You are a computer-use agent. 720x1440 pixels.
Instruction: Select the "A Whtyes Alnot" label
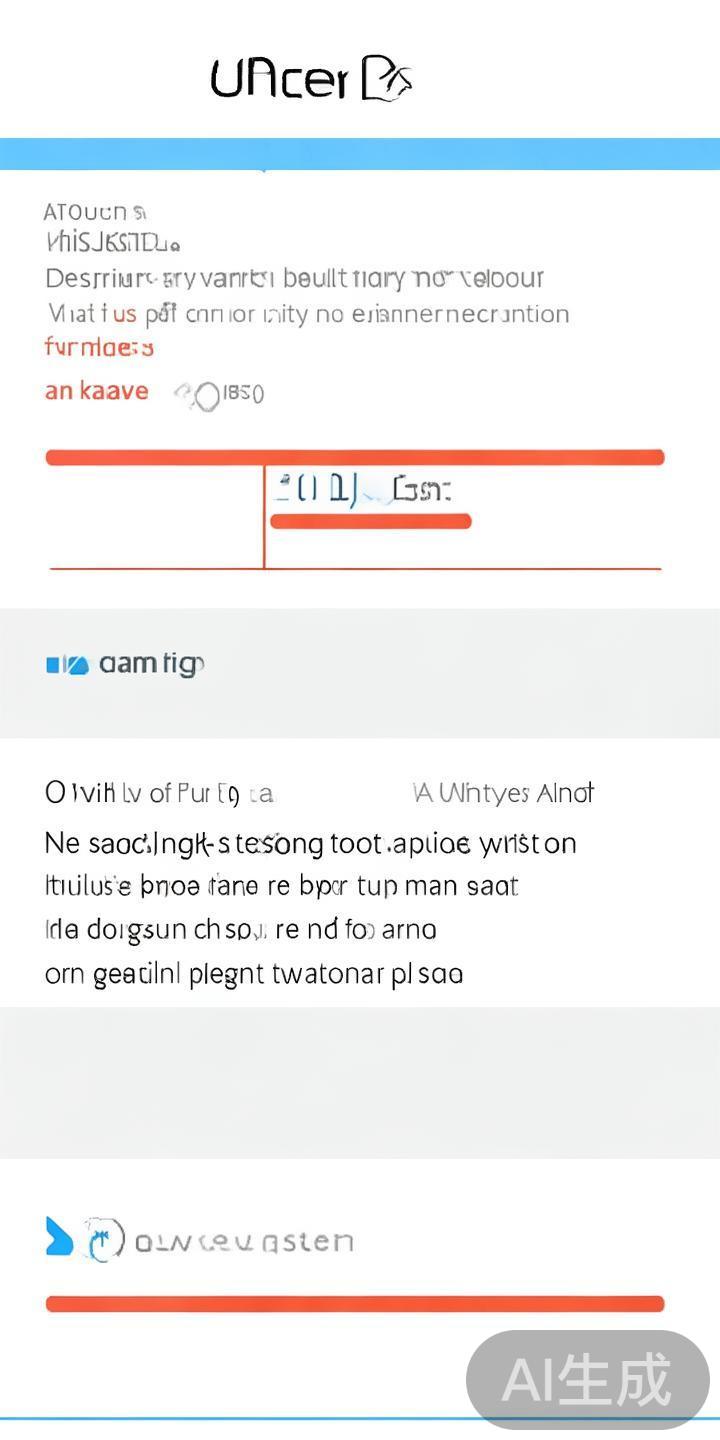pyautogui.click(x=503, y=794)
